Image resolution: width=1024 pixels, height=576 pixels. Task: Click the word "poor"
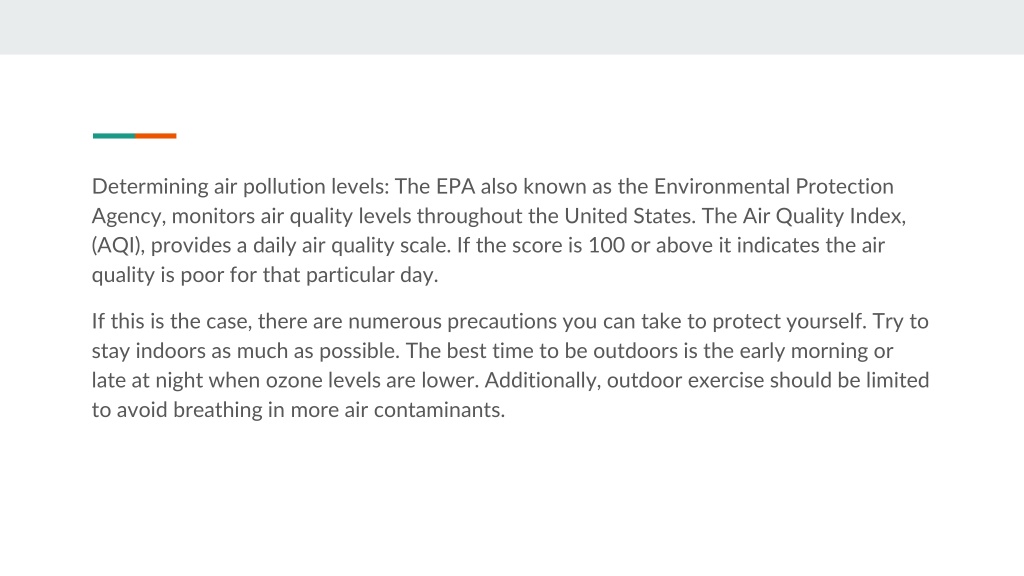point(202,276)
